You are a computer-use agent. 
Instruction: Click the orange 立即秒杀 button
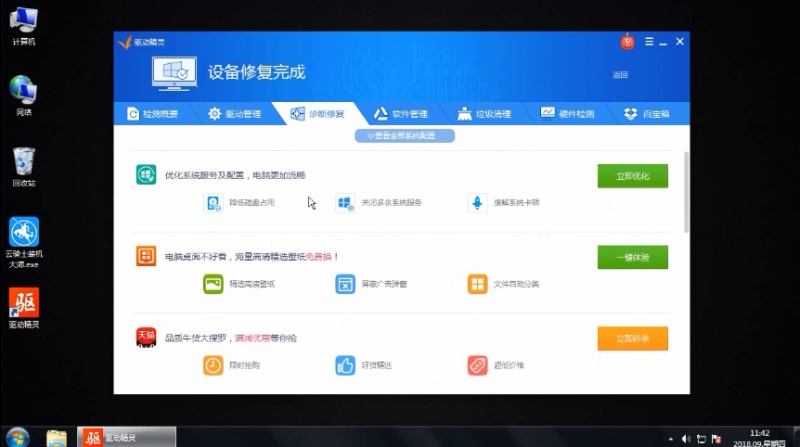coord(633,339)
